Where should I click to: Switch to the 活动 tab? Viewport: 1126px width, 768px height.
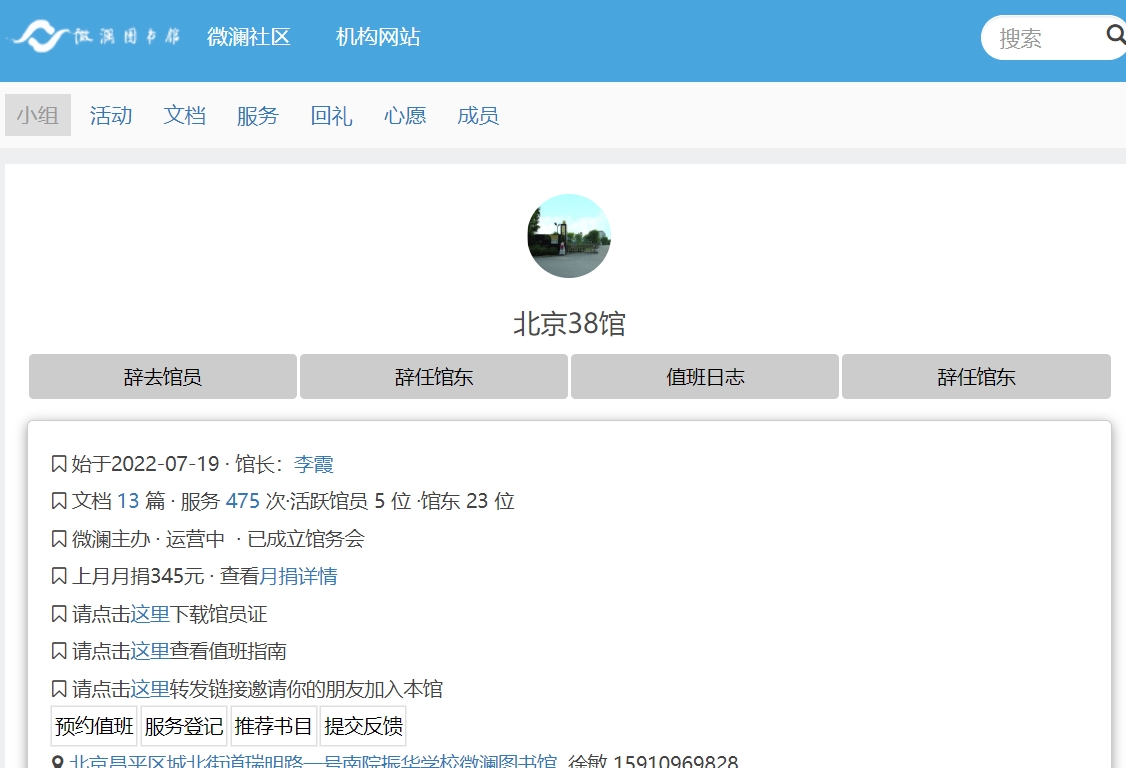[111, 115]
